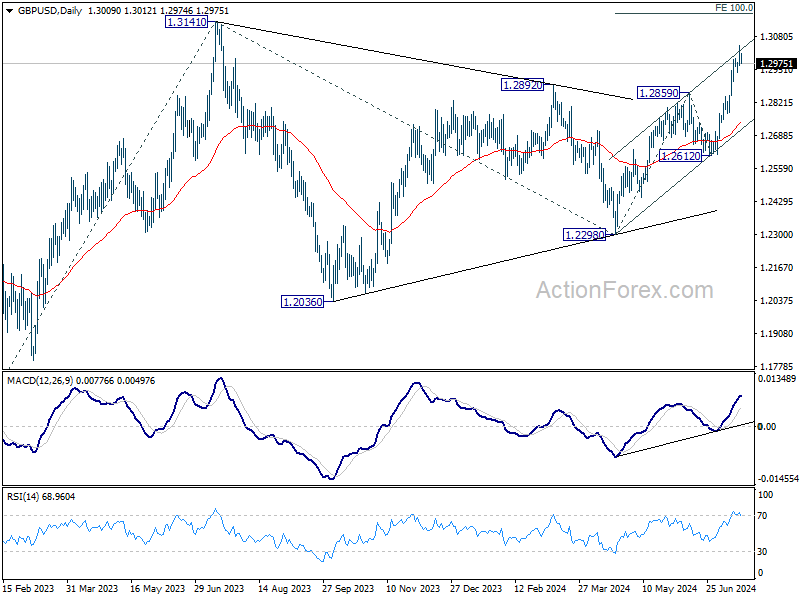This screenshot has height=600, width=800.
Task: Click the 1.28590 price label
Action: click(659, 93)
